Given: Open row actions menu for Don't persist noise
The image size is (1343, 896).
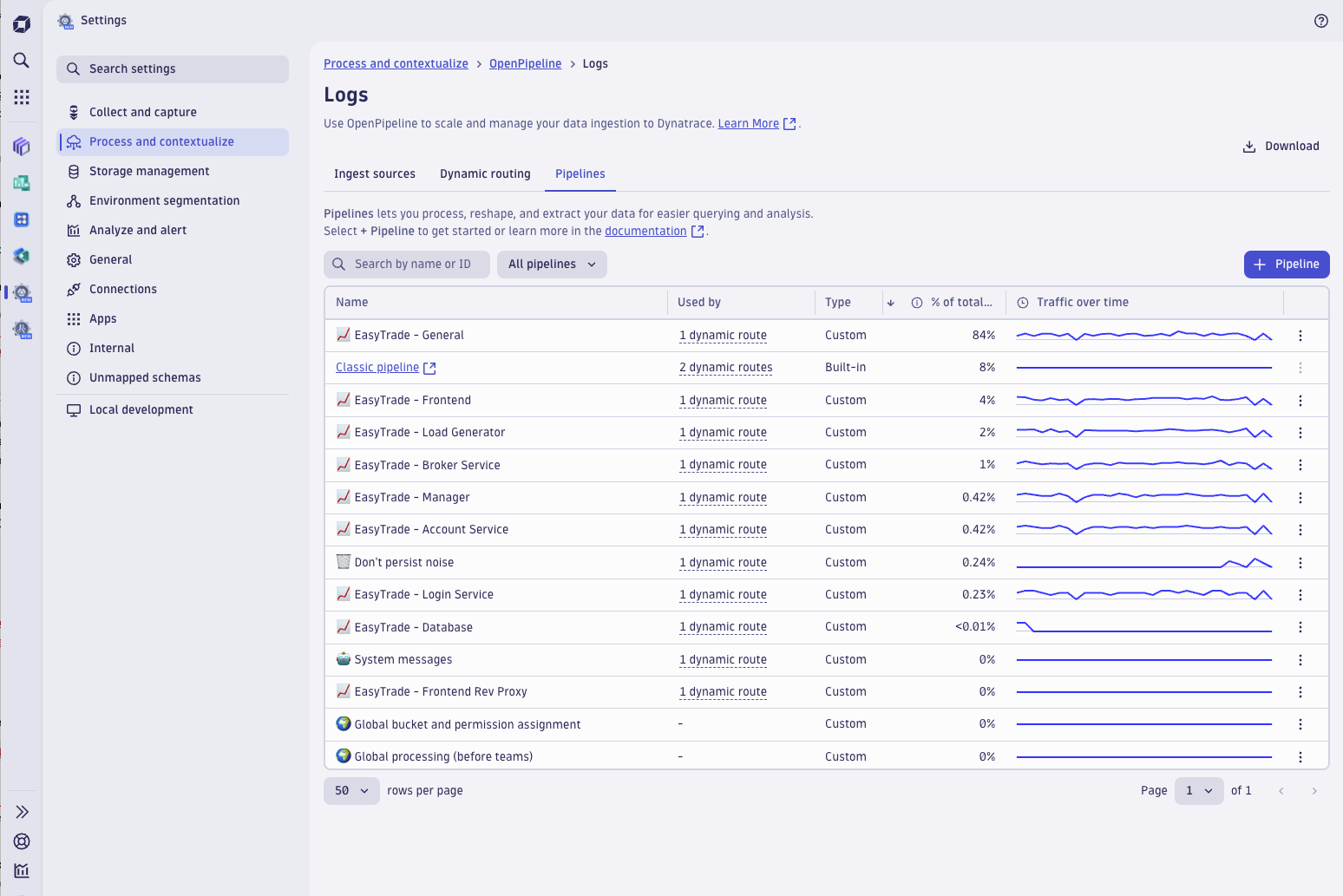Looking at the screenshot, I should pos(1300,563).
